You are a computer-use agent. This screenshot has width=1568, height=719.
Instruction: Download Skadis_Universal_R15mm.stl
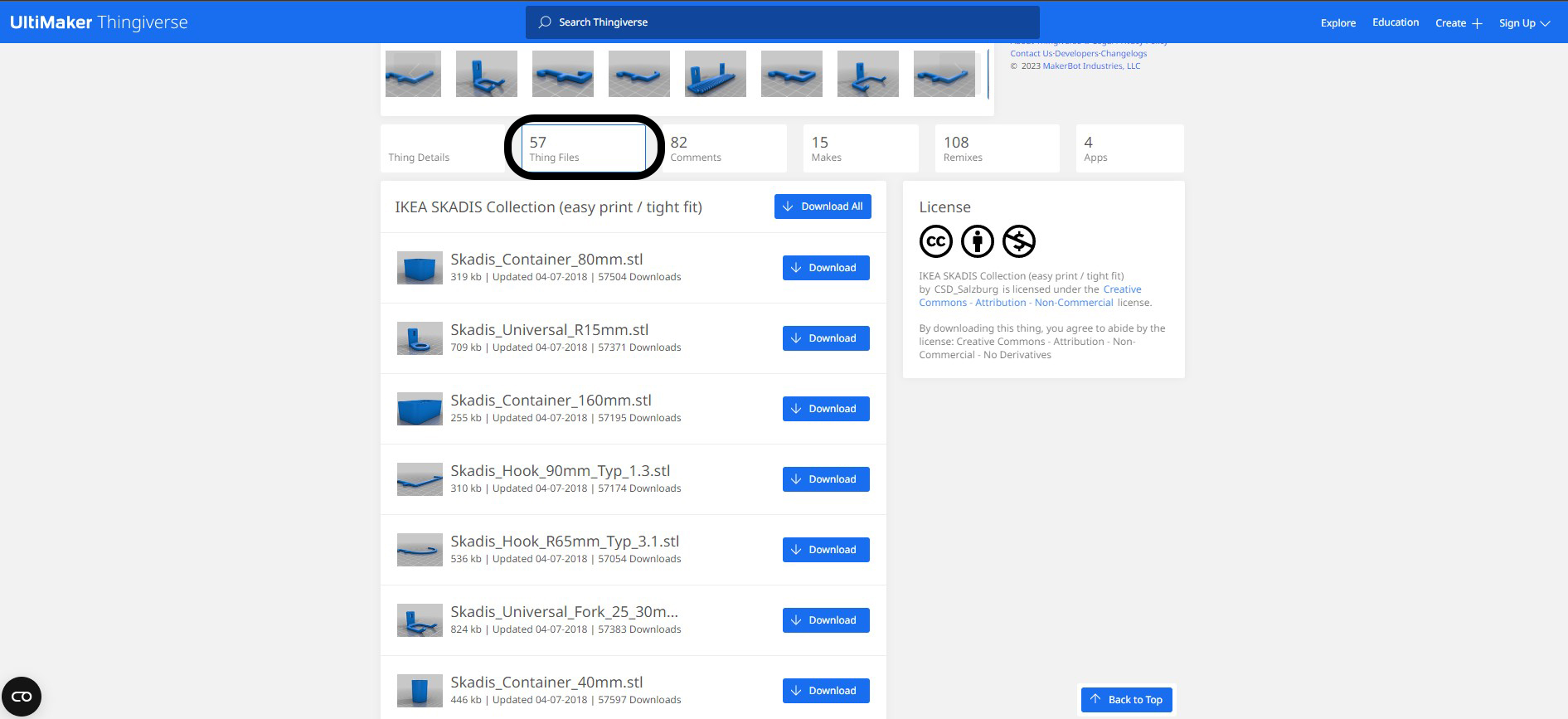pyautogui.click(x=826, y=338)
